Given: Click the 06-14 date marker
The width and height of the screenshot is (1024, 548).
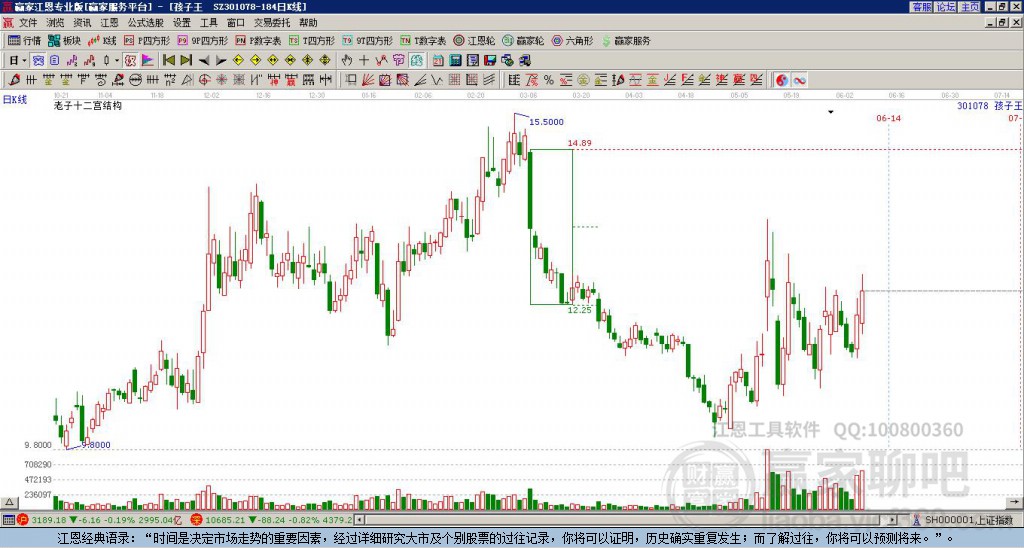Looking at the screenshot, I should pyautogui.click(x=888, y=118).
